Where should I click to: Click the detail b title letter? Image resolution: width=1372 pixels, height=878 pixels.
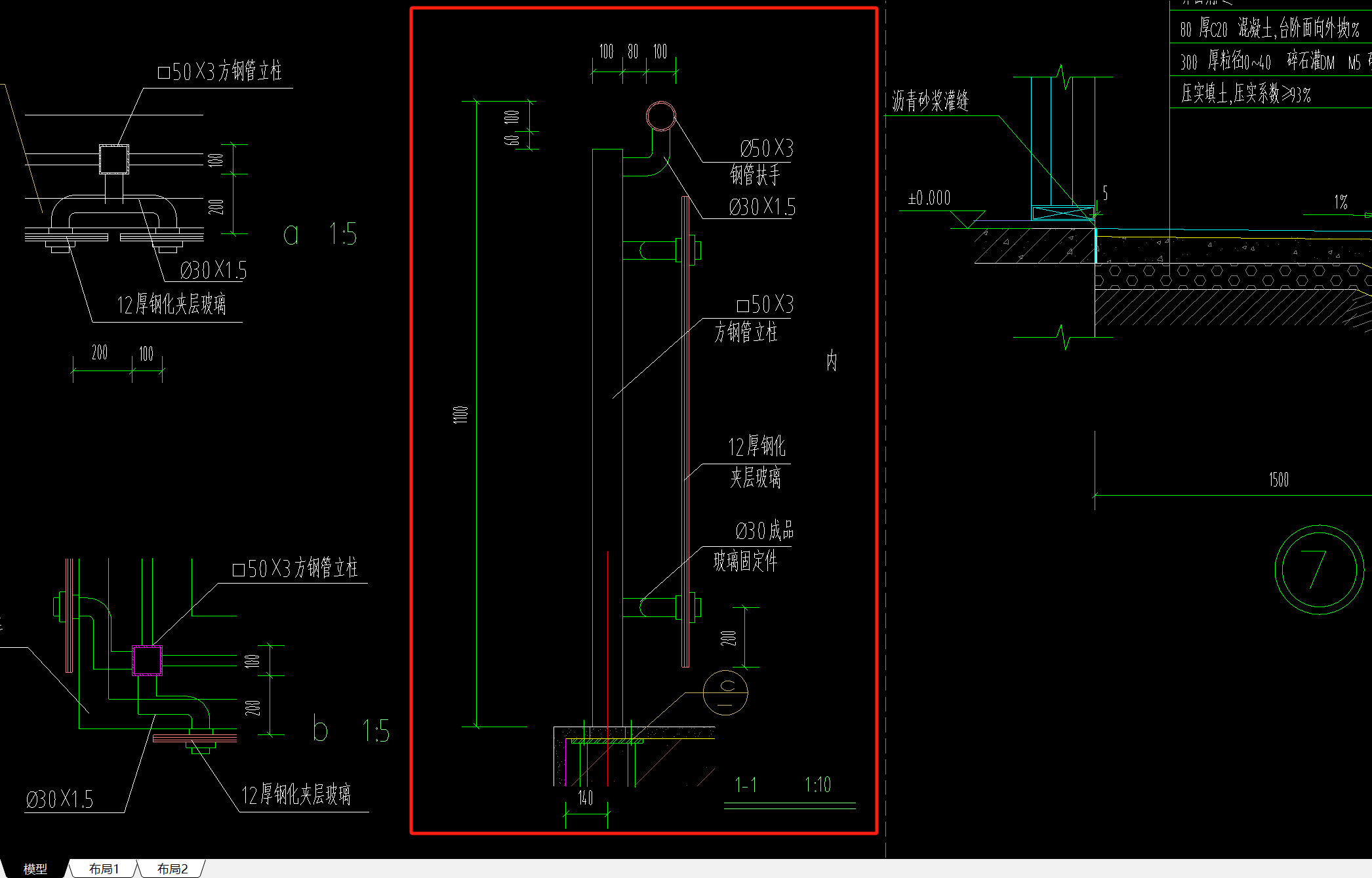pyautogui.click(x=320, y=728)
